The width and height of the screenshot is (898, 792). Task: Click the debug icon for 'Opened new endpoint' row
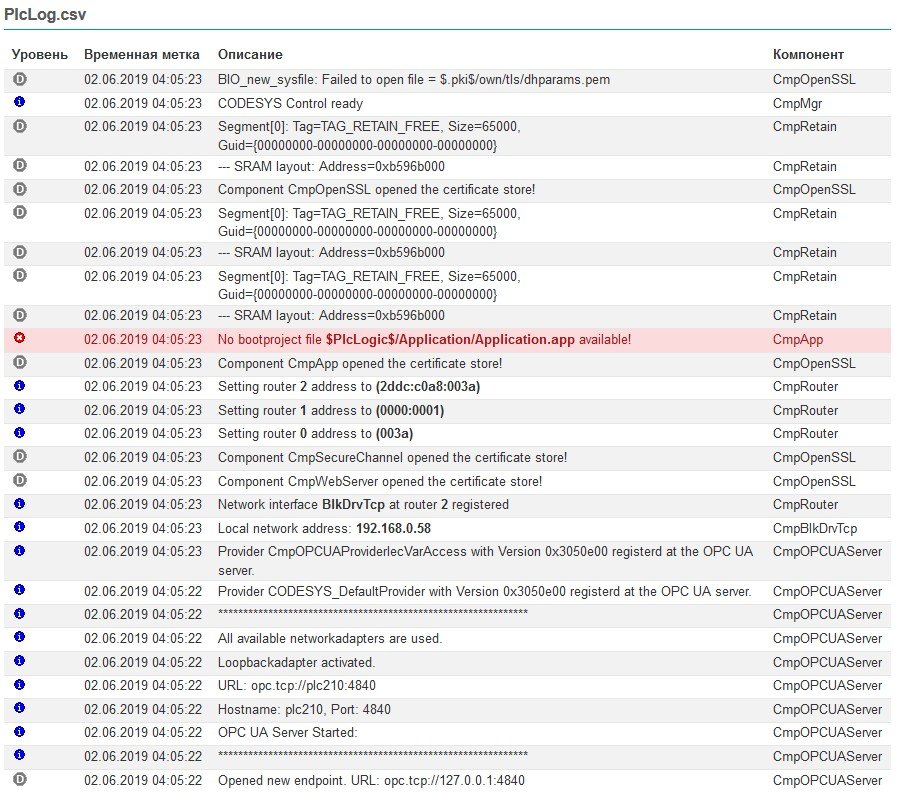click(19, 779)
